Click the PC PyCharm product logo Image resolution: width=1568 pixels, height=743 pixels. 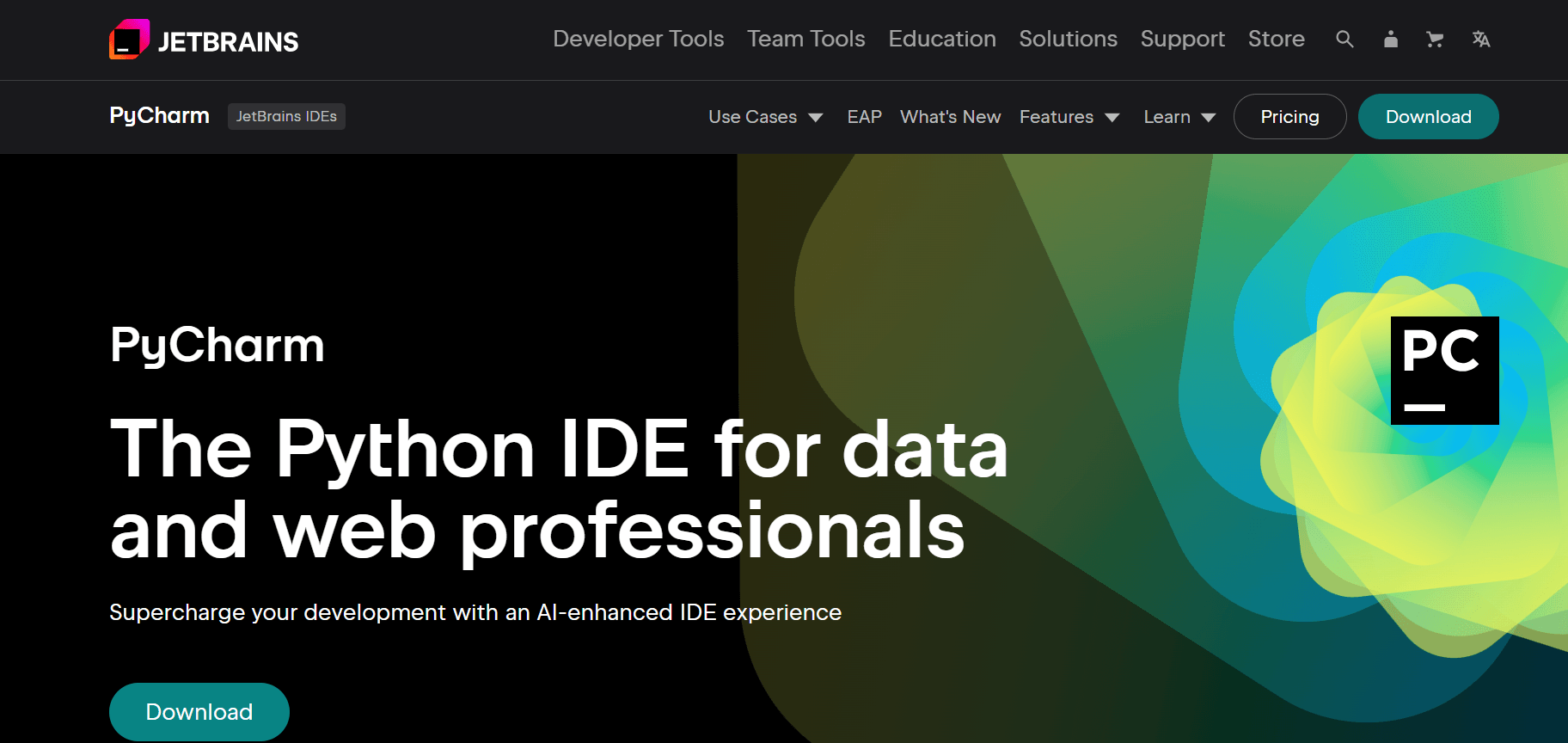click(x=1445, y=371)
